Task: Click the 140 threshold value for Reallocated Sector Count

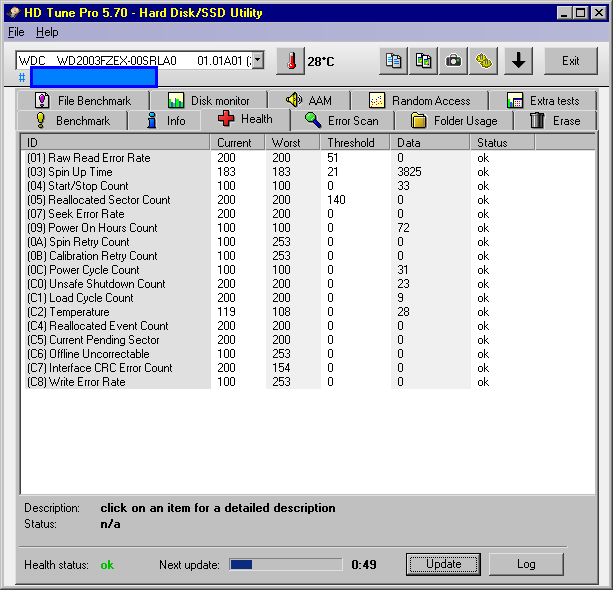Action: (x=336, y=200)
